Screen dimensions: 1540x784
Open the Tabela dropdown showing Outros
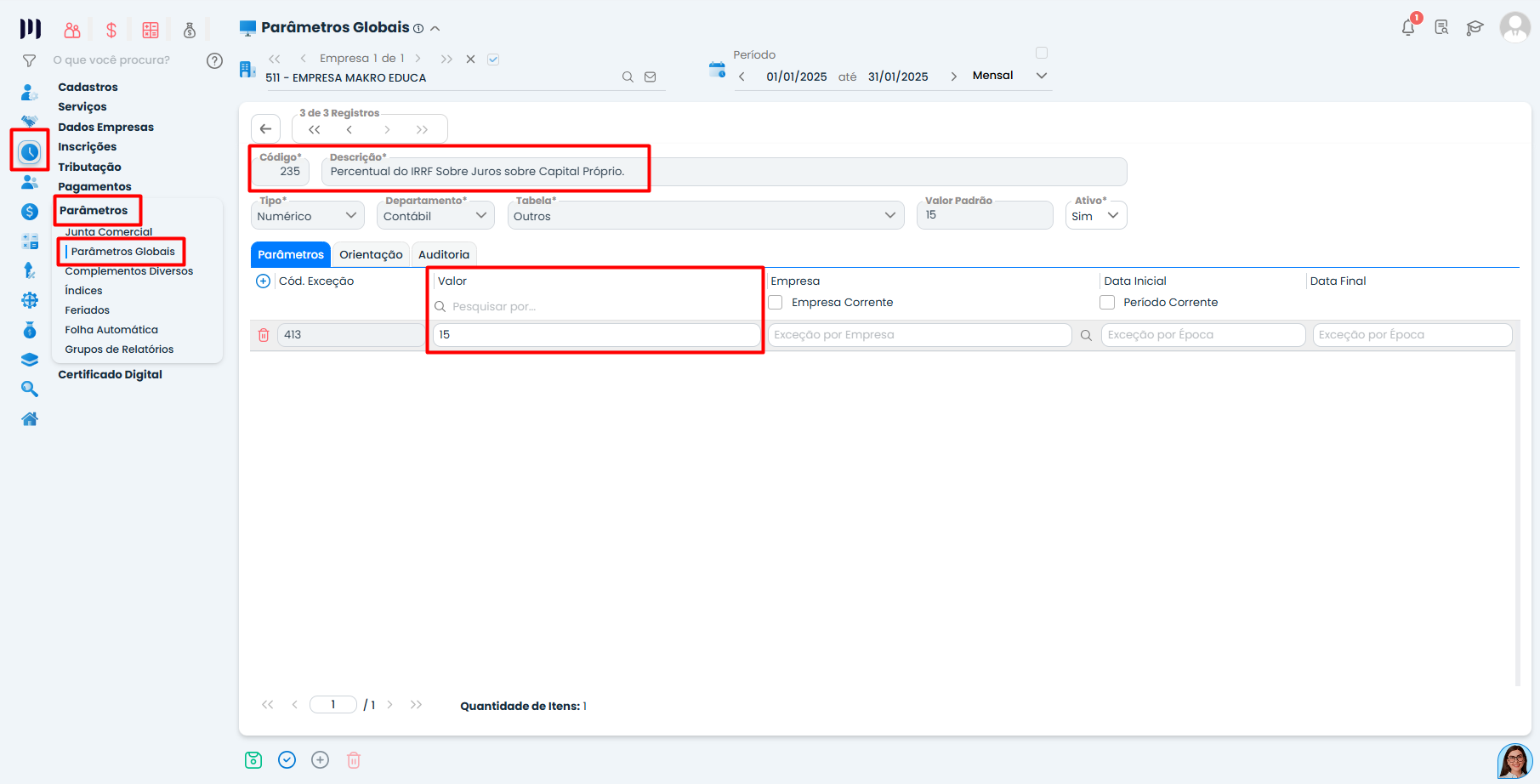pos(890,215)
